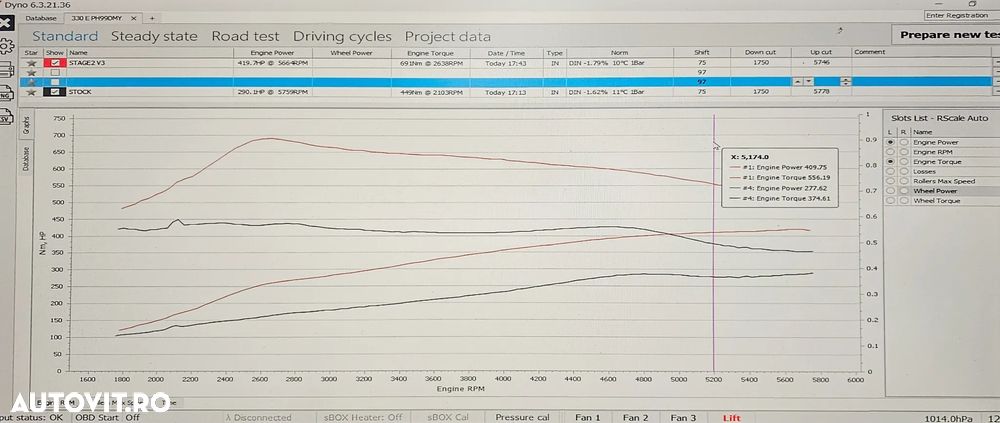Select the vertical Graphs side tab
The image size is (1000, 423).
(x=26, y=125)
